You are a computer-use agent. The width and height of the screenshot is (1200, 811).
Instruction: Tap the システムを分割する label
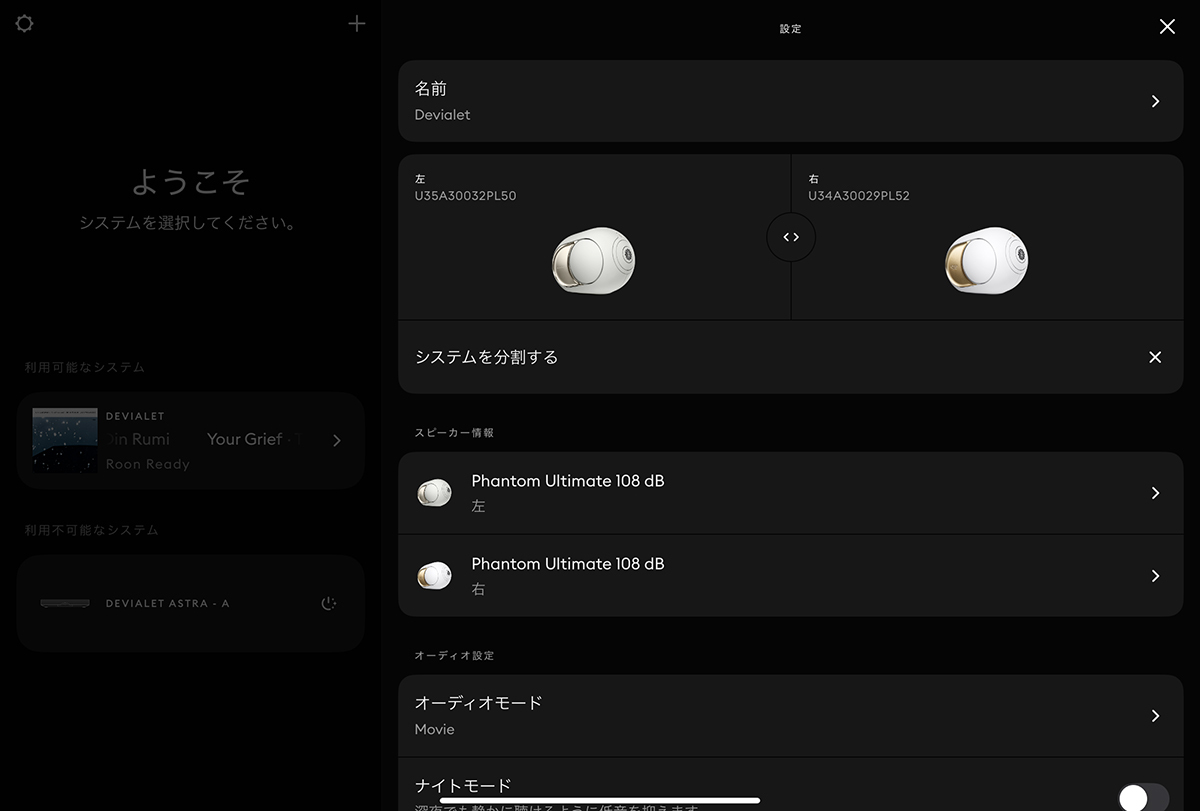pyautogui.click(x=486, y=357)
